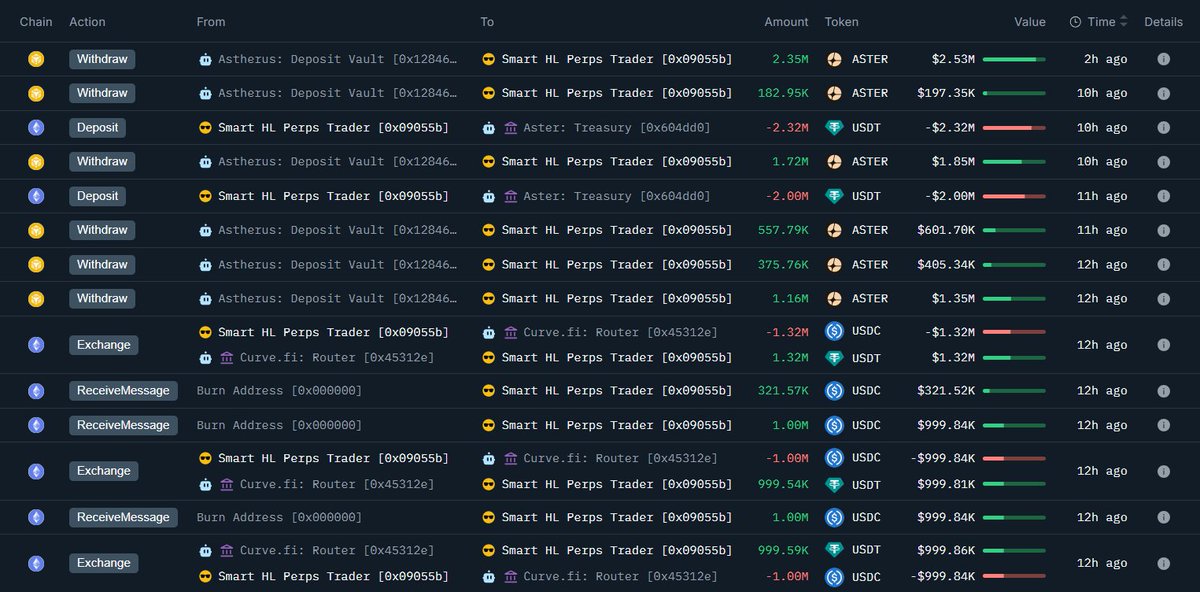Click the Deposit tag on the -2.00M row
The image size is (1200, 592).
(97, 196)
